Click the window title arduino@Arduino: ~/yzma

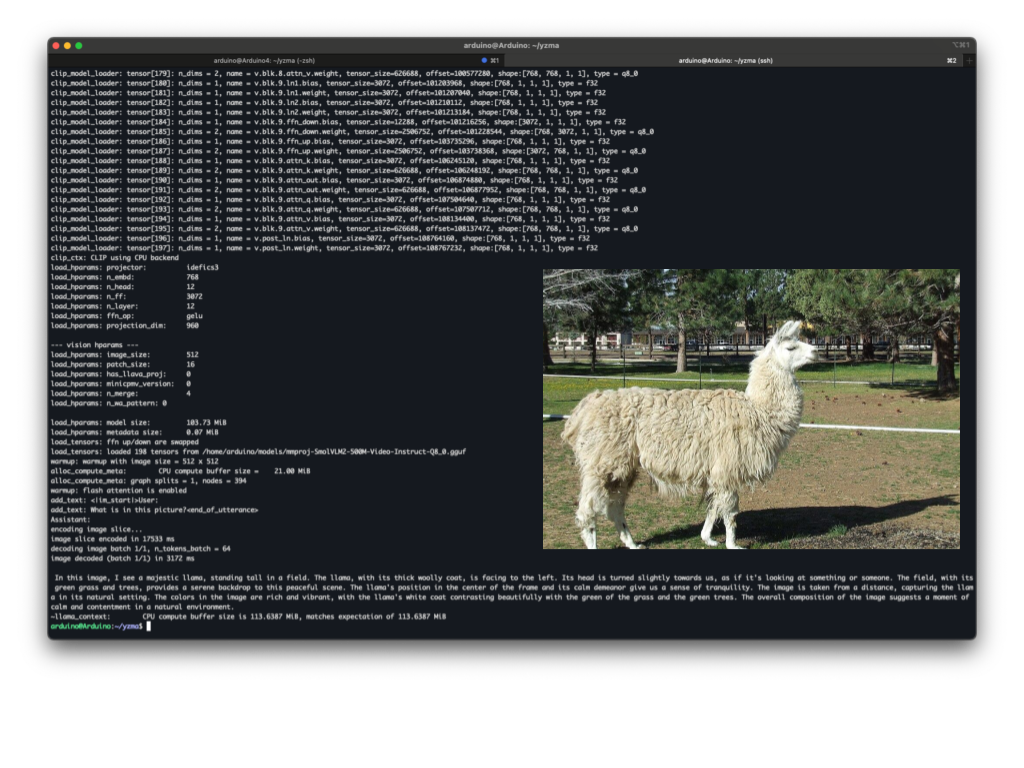[x=511, y=45]
